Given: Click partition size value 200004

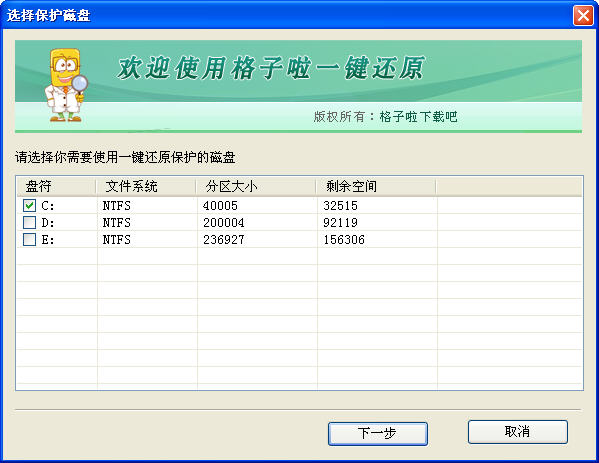Looking at the screenshot, I should point(223,223).
